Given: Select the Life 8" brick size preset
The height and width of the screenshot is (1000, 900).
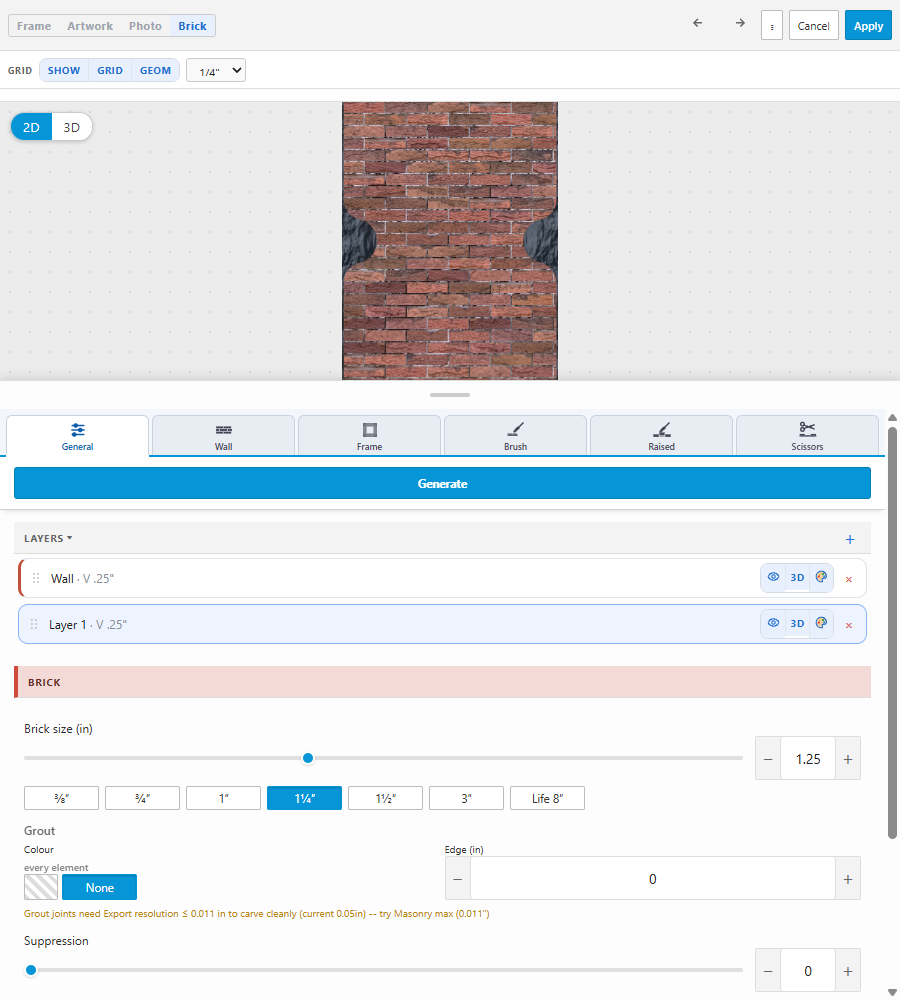Looking at the screenshot, I should (547, 798).
